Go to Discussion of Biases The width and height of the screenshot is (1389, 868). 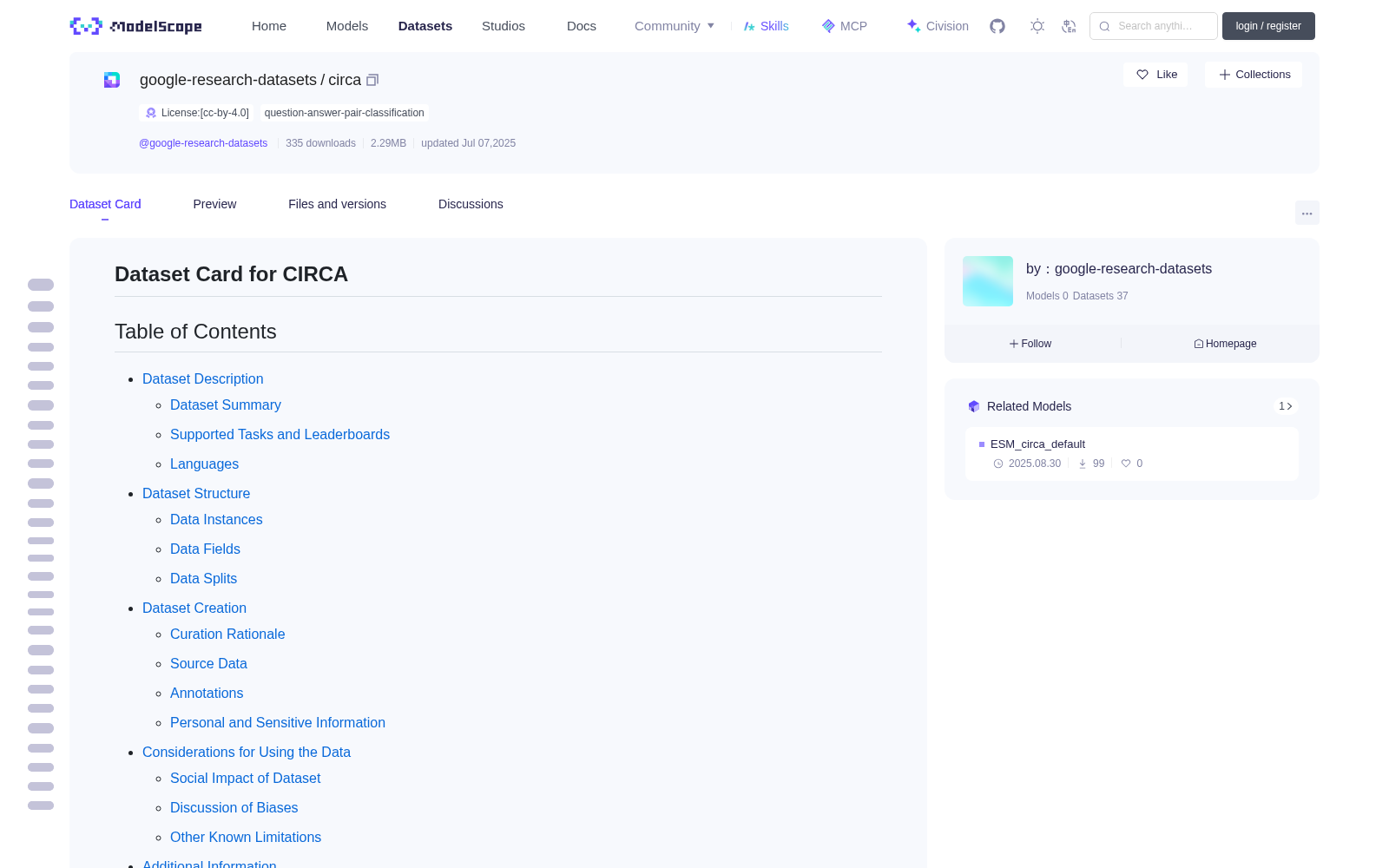[234, 807]
